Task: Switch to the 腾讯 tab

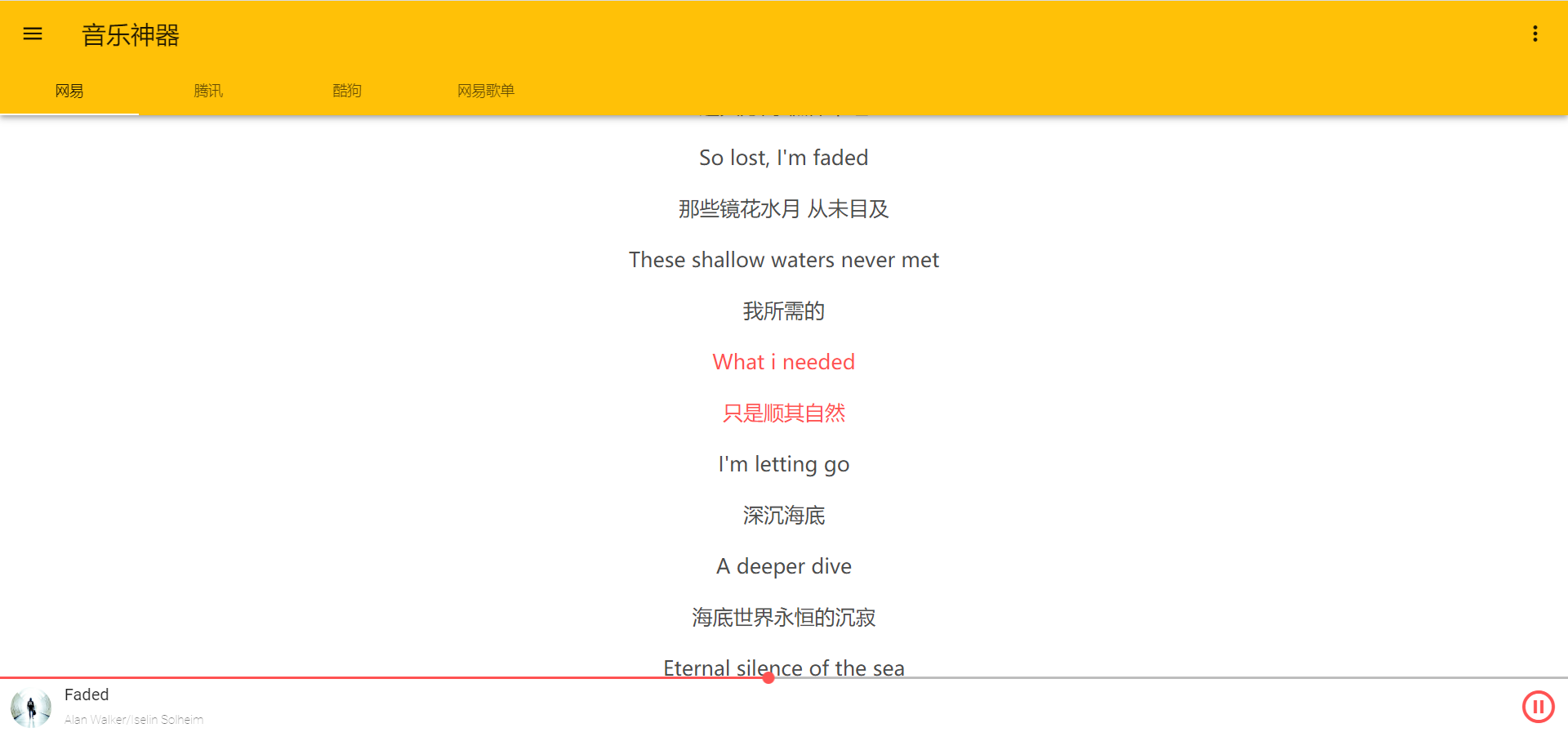Action: [208, 91]
